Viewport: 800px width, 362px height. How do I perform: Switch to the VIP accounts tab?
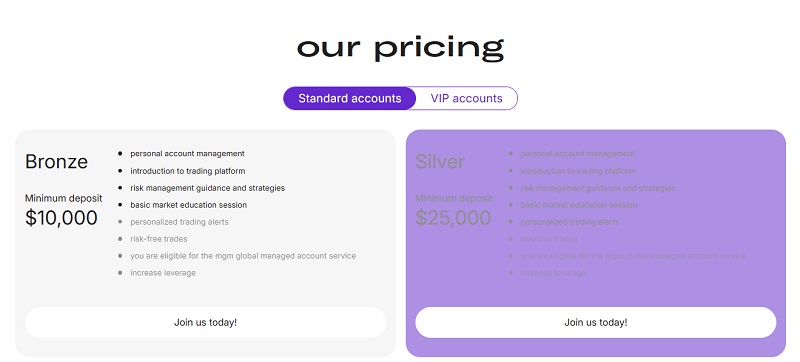pos(466,98)
